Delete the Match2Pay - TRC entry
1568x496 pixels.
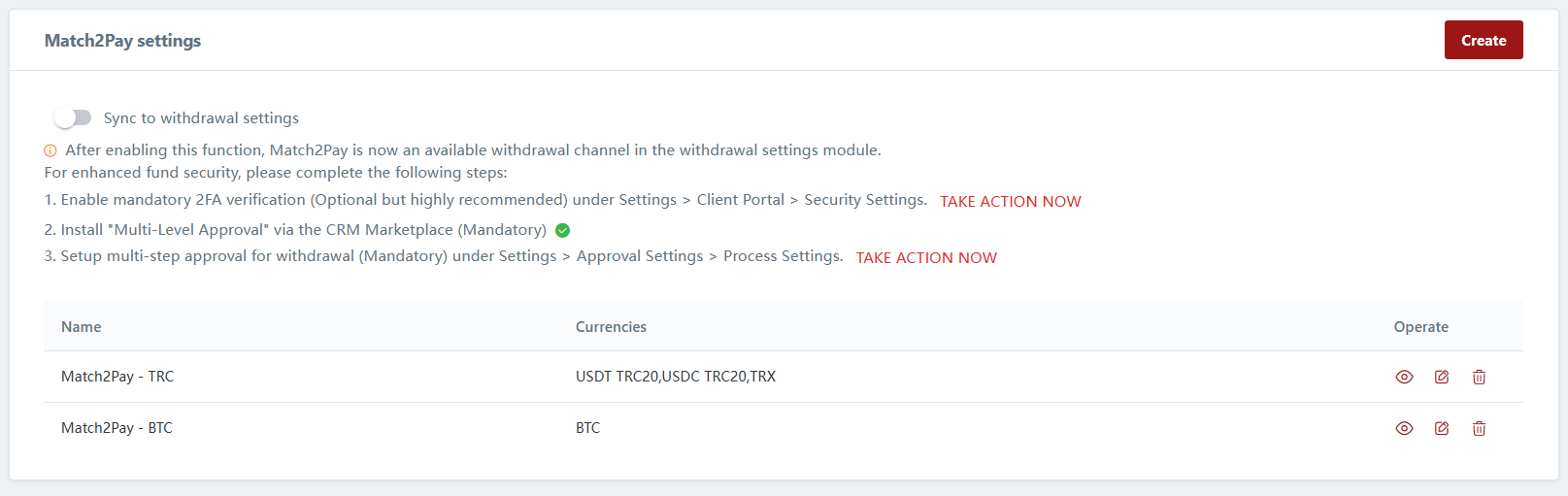[x=1479, y=377]
